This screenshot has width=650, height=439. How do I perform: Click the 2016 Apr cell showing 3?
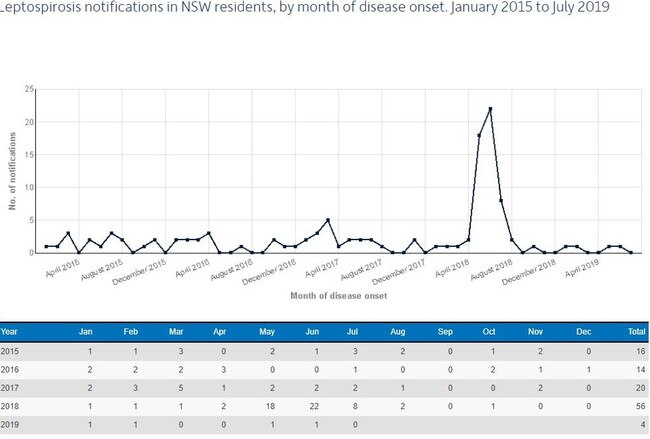tap(223, 369)
